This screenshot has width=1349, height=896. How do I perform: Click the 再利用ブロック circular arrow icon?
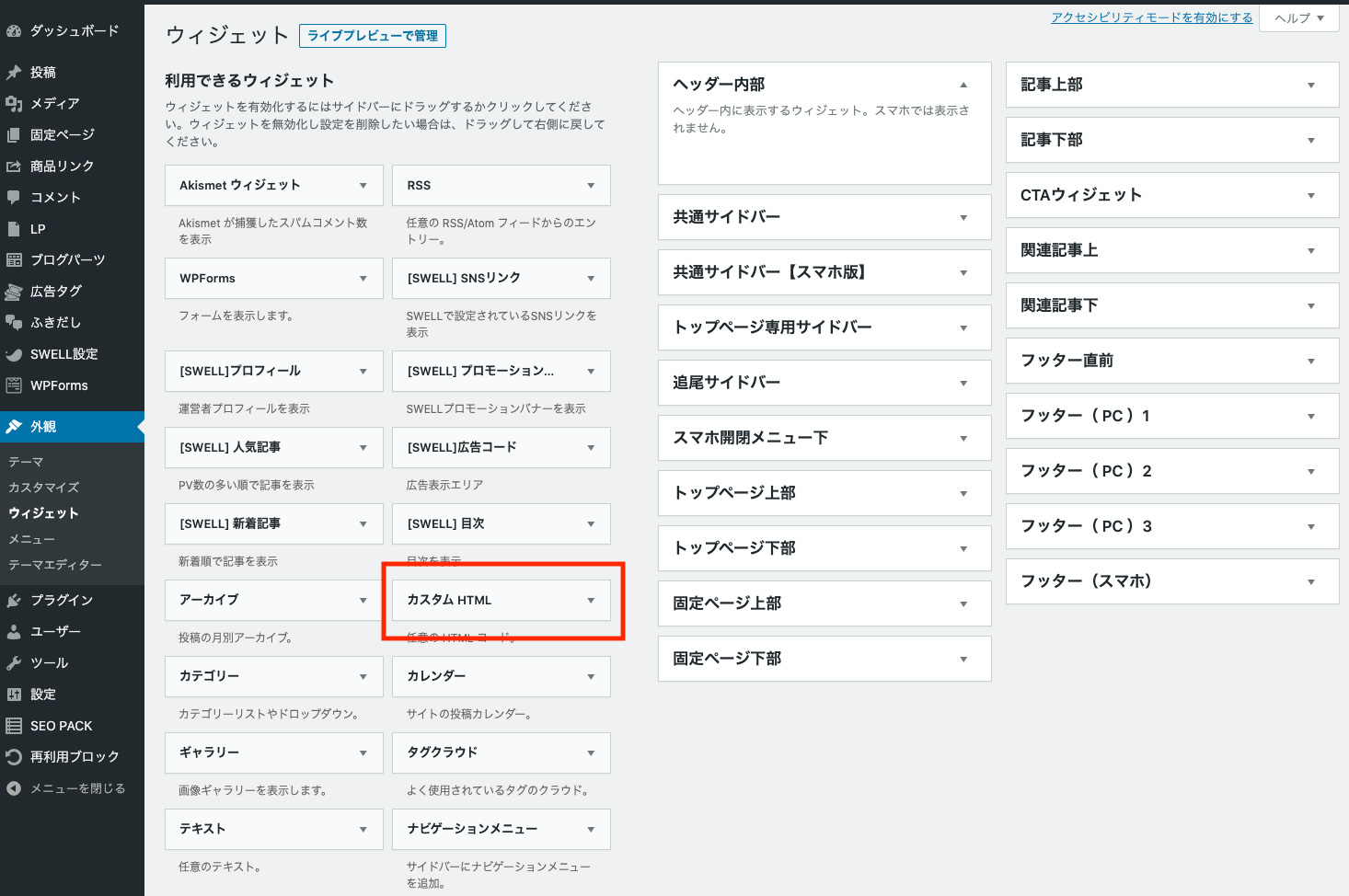click(x=14, y=757)
